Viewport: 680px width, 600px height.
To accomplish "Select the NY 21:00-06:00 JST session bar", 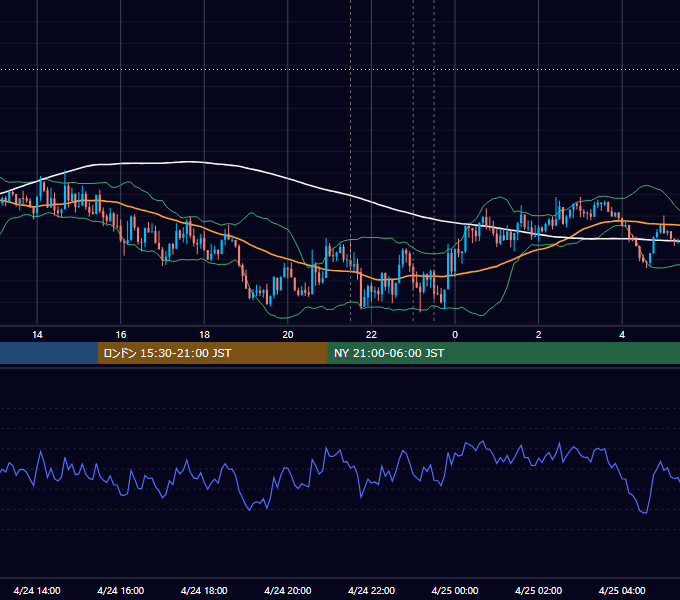I will point(503,353).
